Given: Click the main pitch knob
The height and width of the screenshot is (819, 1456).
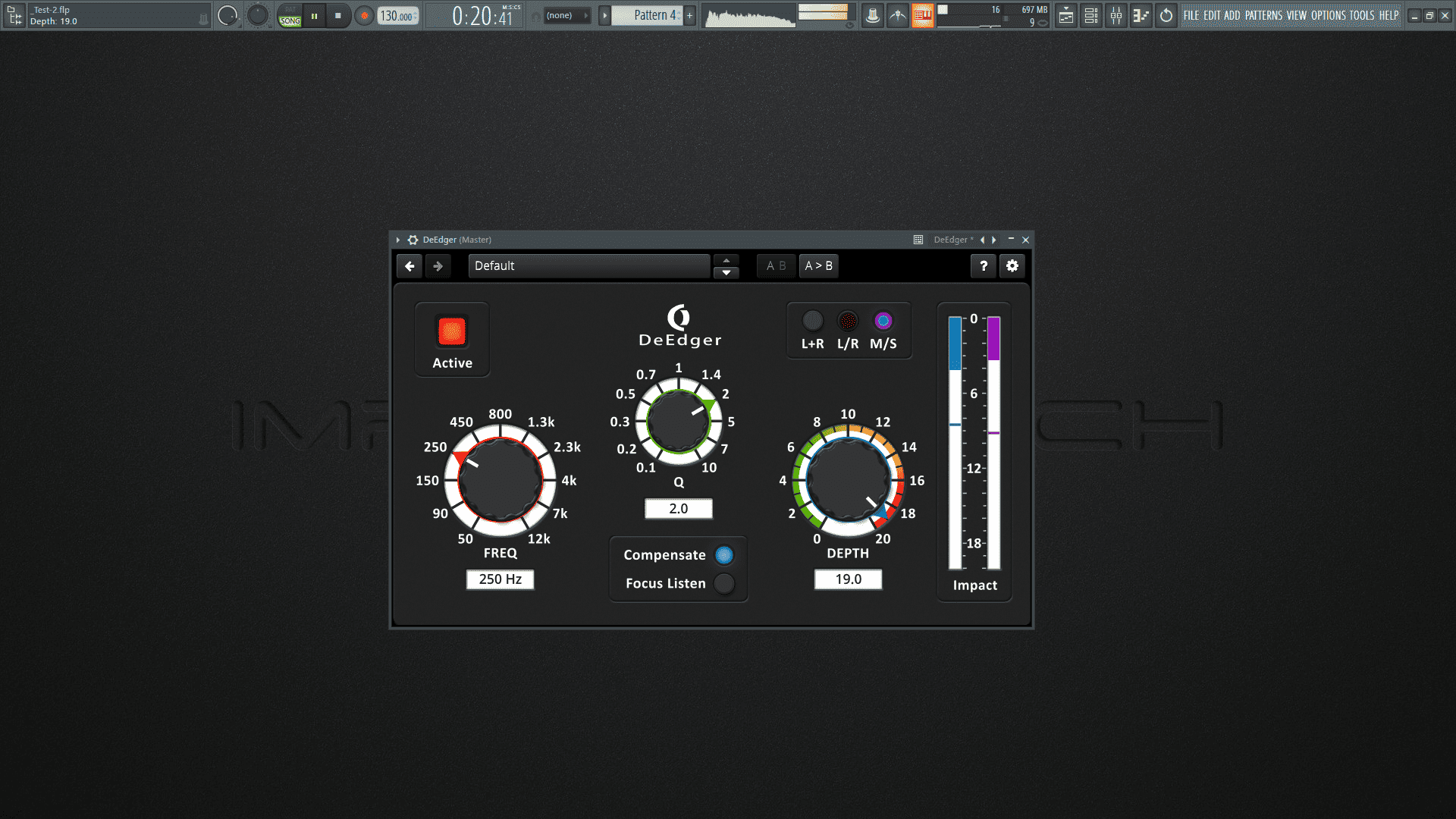Looking at the screenshot, I should [258, 15].
